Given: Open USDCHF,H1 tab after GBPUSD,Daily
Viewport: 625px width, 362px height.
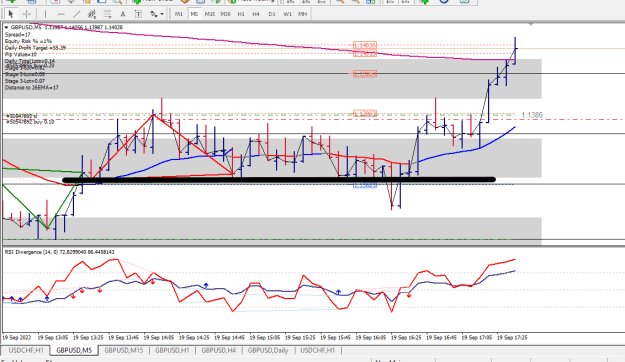Looking at the screenshot, I should point(318,350).
